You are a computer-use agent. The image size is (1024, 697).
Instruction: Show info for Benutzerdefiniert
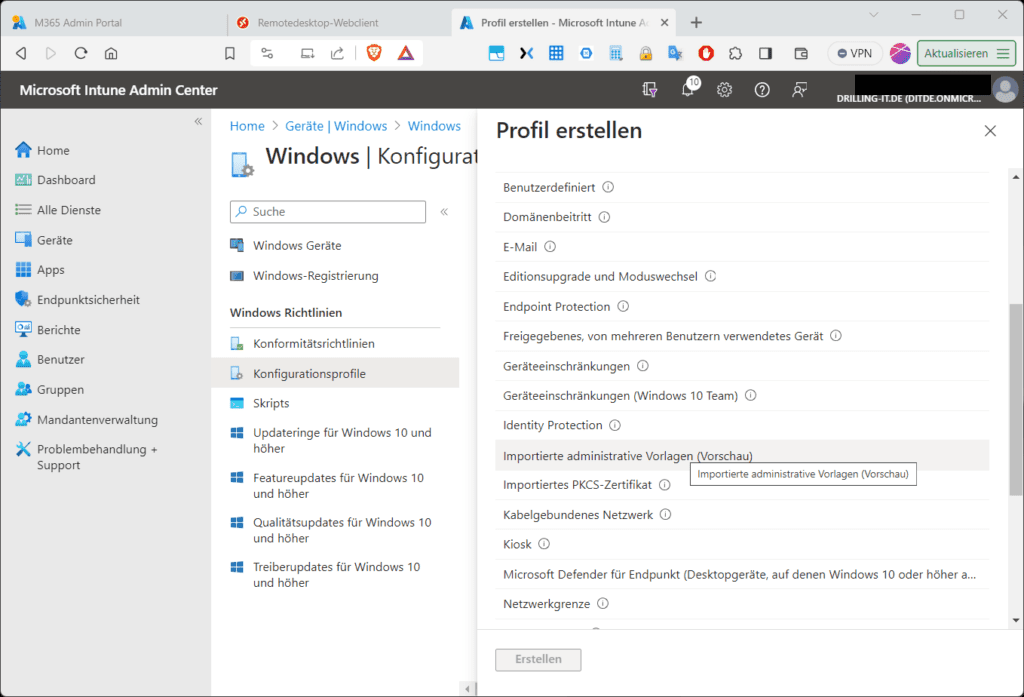(608, 187)
